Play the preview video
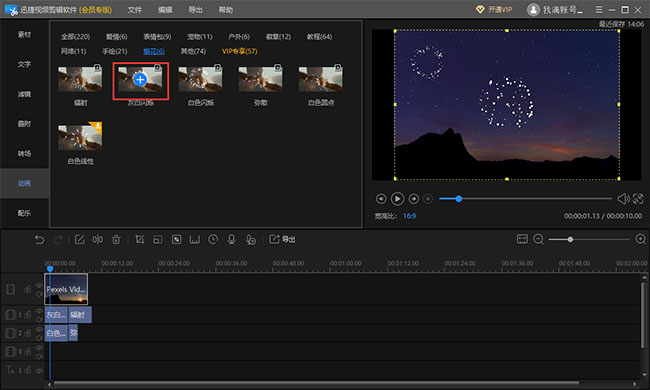 pos(397,199)
